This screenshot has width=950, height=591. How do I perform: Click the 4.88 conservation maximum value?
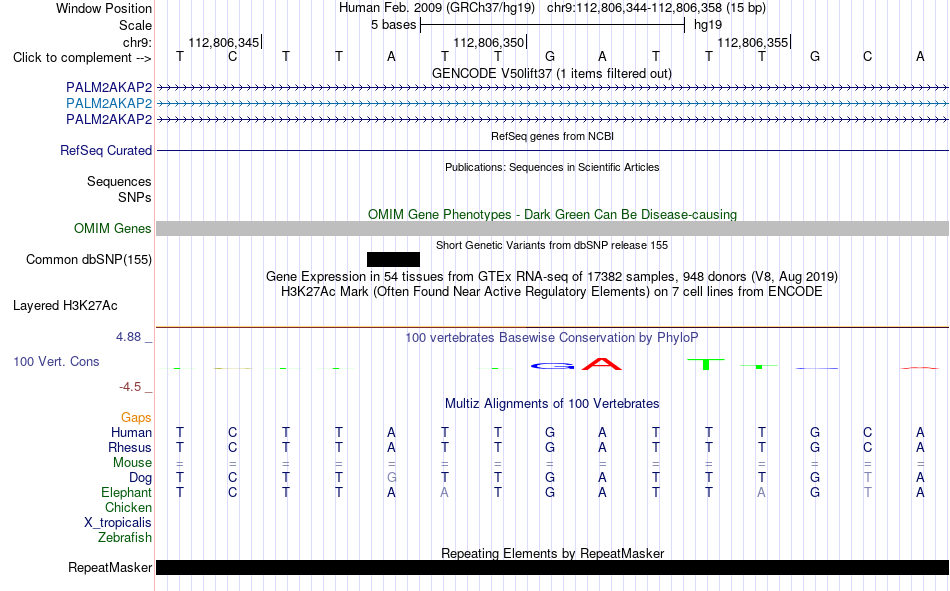click(128, 336)
